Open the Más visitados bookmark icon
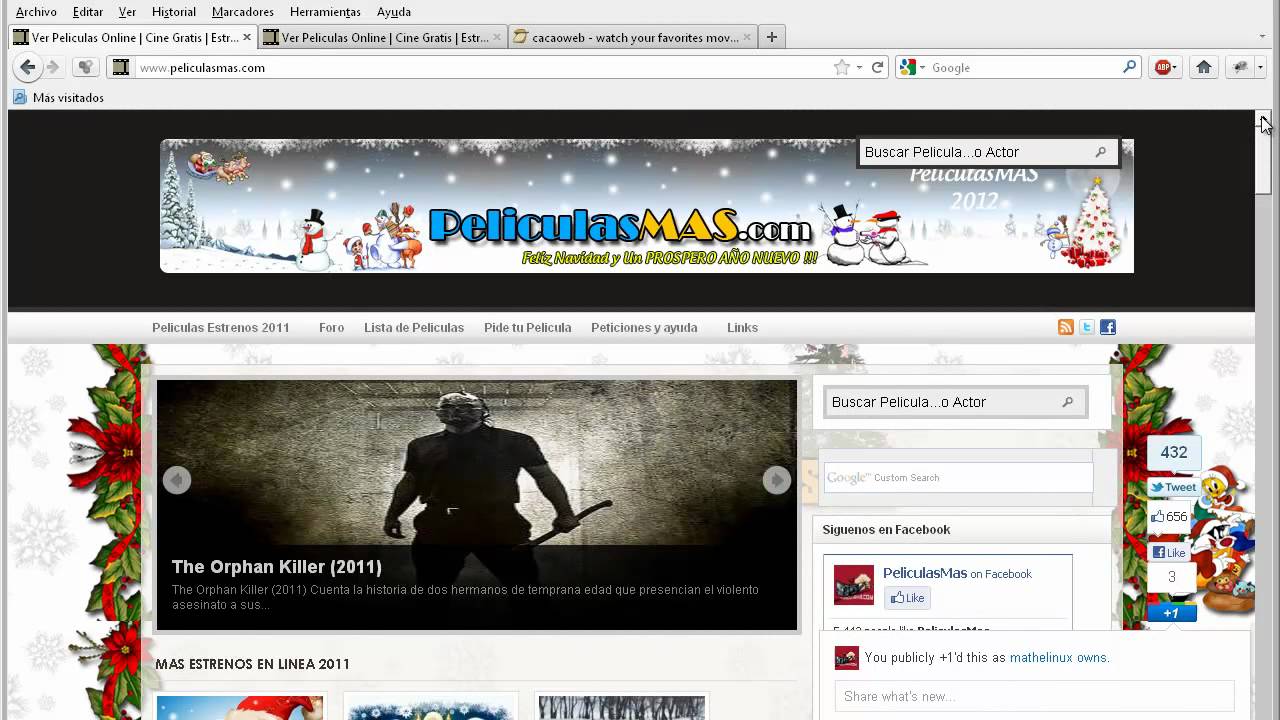Screen dimensions: 1280x720 click(19, 97)
